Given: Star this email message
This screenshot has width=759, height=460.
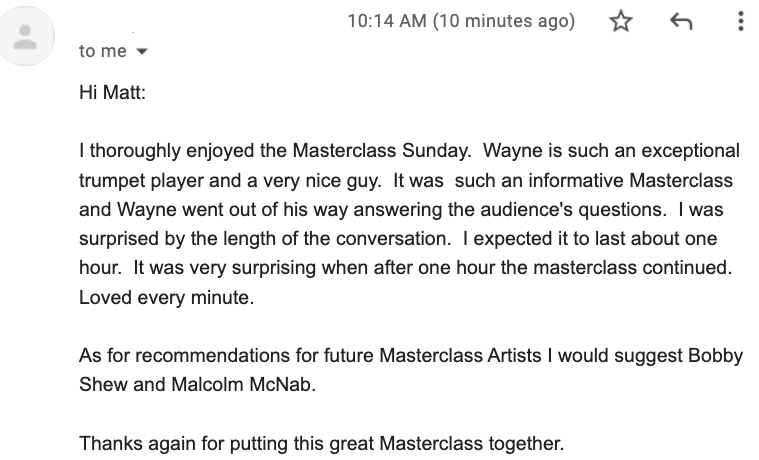Looking at the screenshot, I should click(622, 22).
